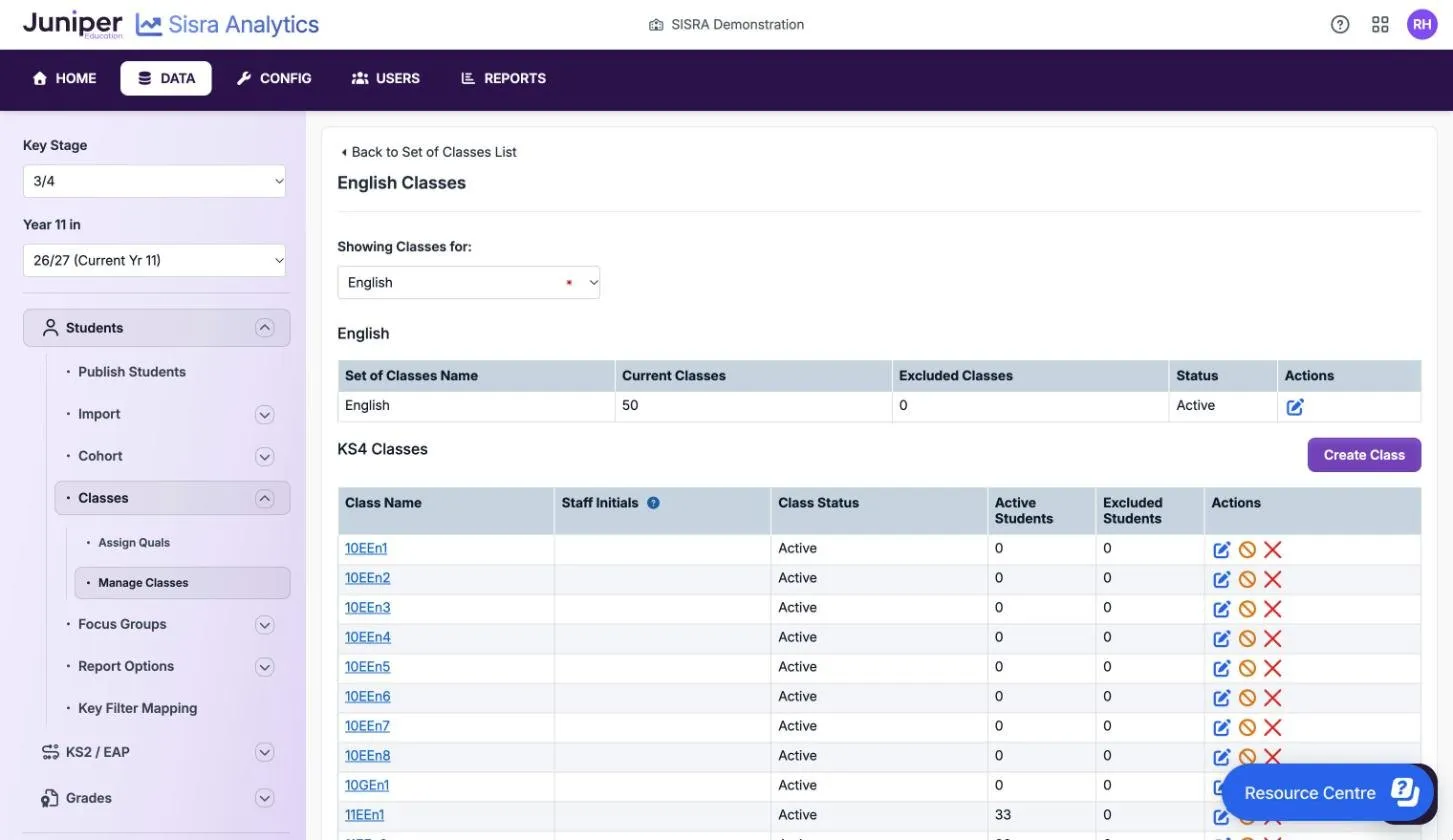
Task: Select Publish Students in sidebar
Action: [x=132, y=372]
